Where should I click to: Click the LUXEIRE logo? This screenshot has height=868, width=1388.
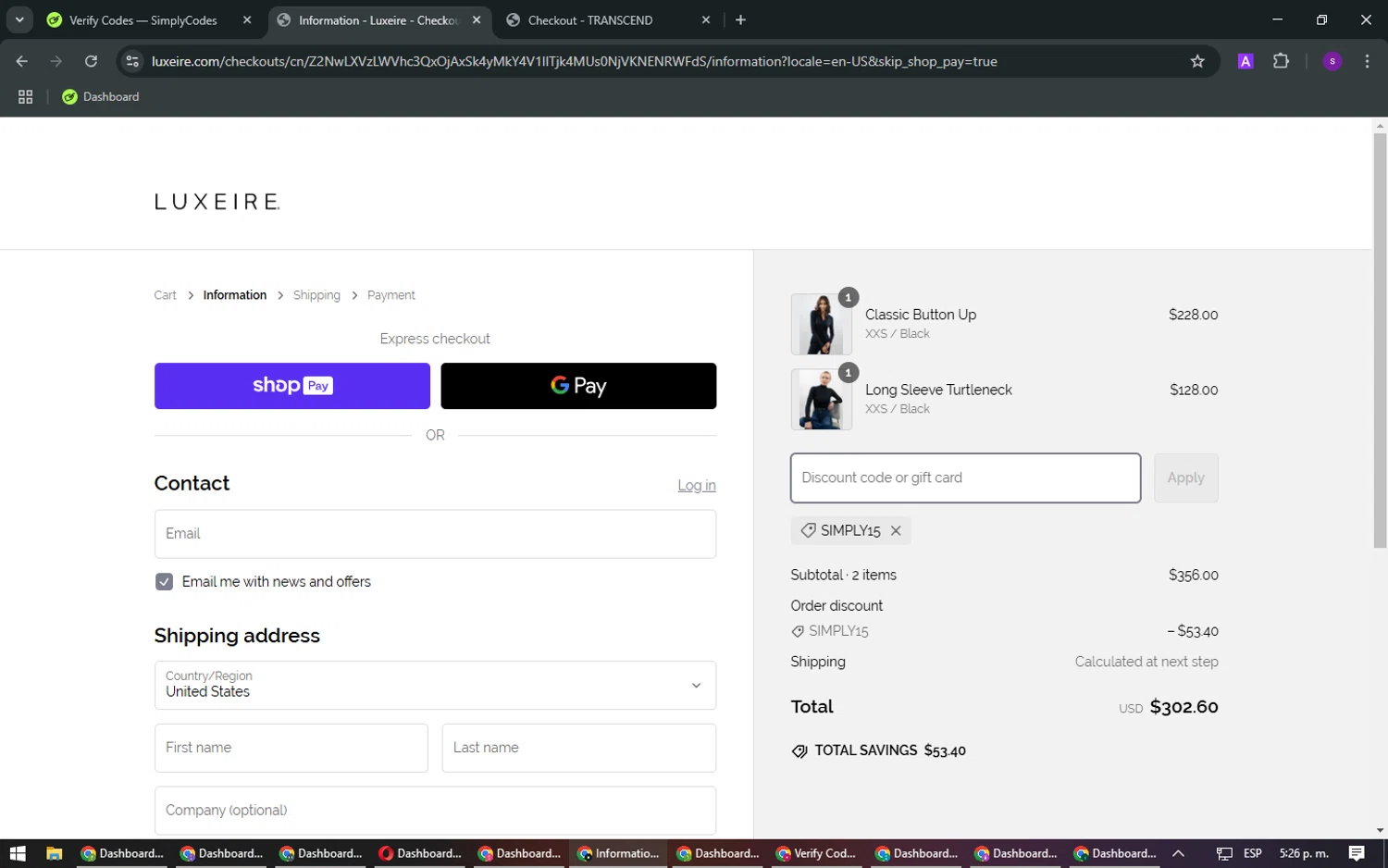(217, 202)
